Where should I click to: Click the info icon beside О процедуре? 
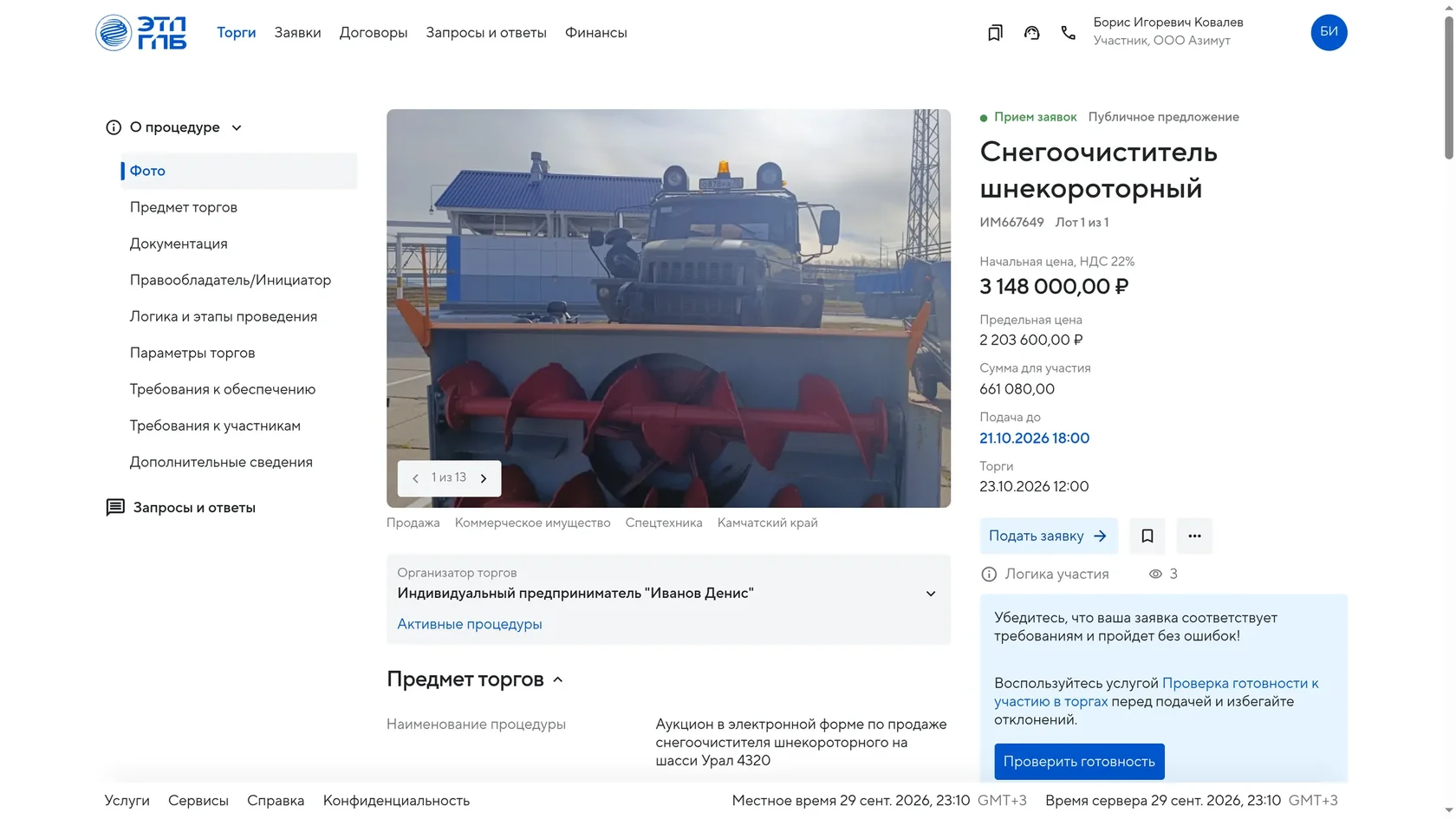[114, 127]
